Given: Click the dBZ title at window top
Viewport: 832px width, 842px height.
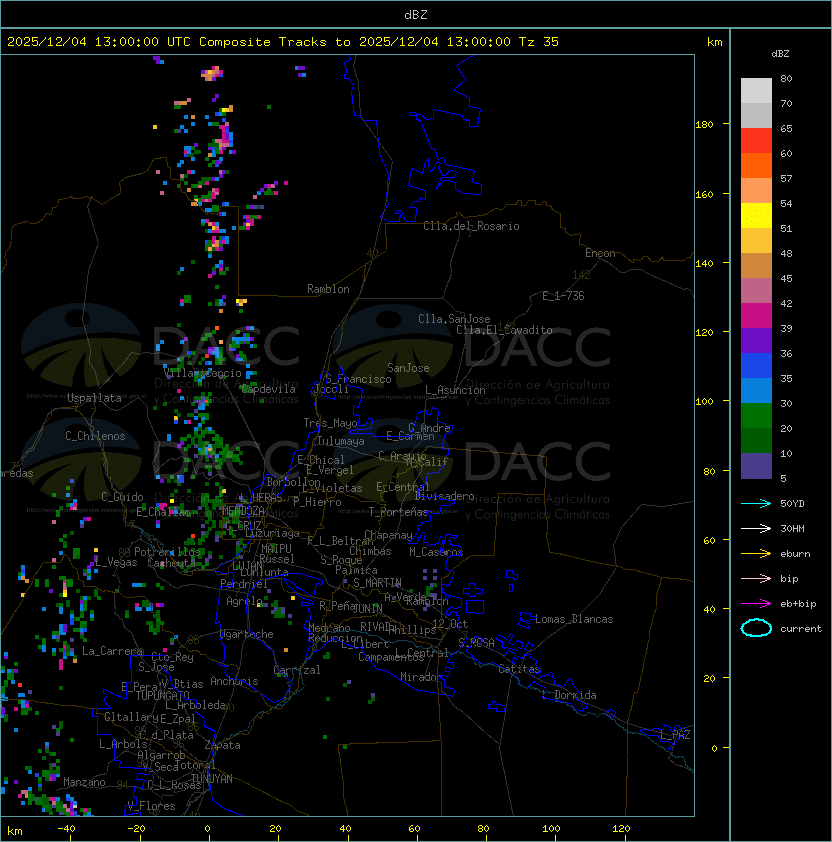Looking at the screenshot, I should click(x=416, y=15).
